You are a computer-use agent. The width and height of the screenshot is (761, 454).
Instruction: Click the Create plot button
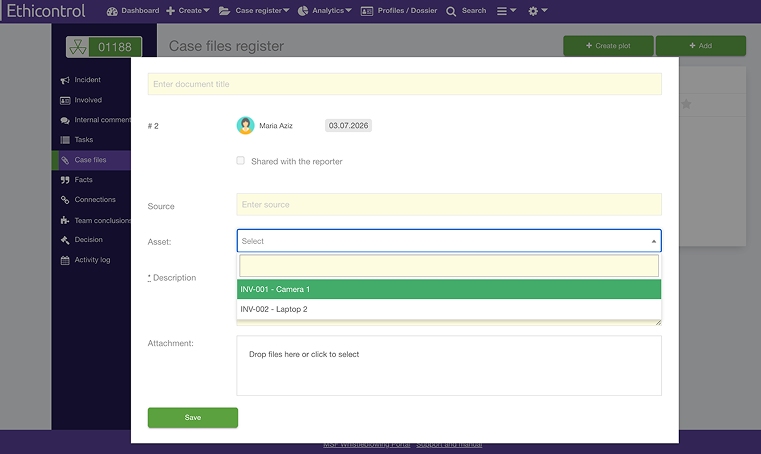click(608, 46)
